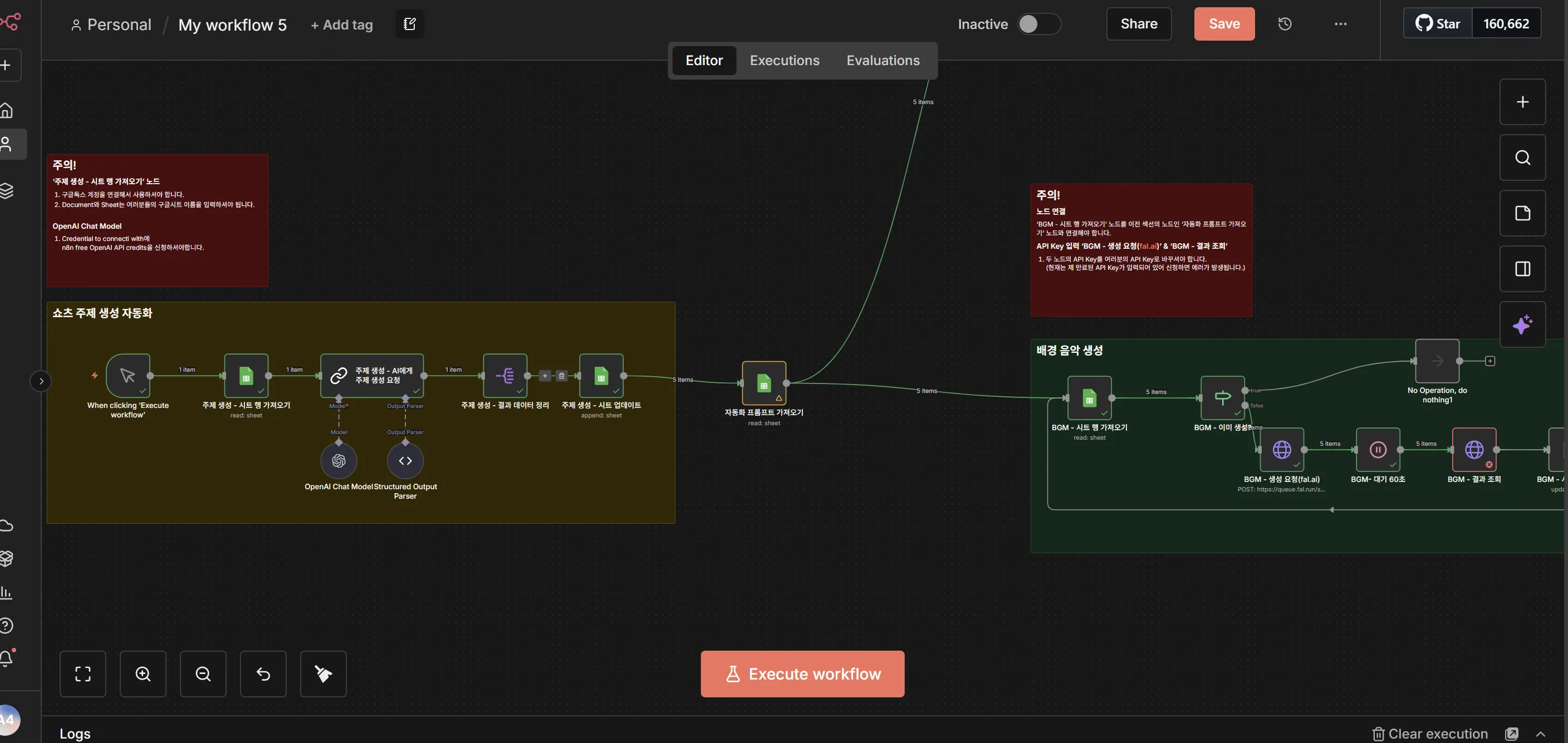Add sticky note from right panel
This screenshot has width=1568, height=743.
point(1522,213)
